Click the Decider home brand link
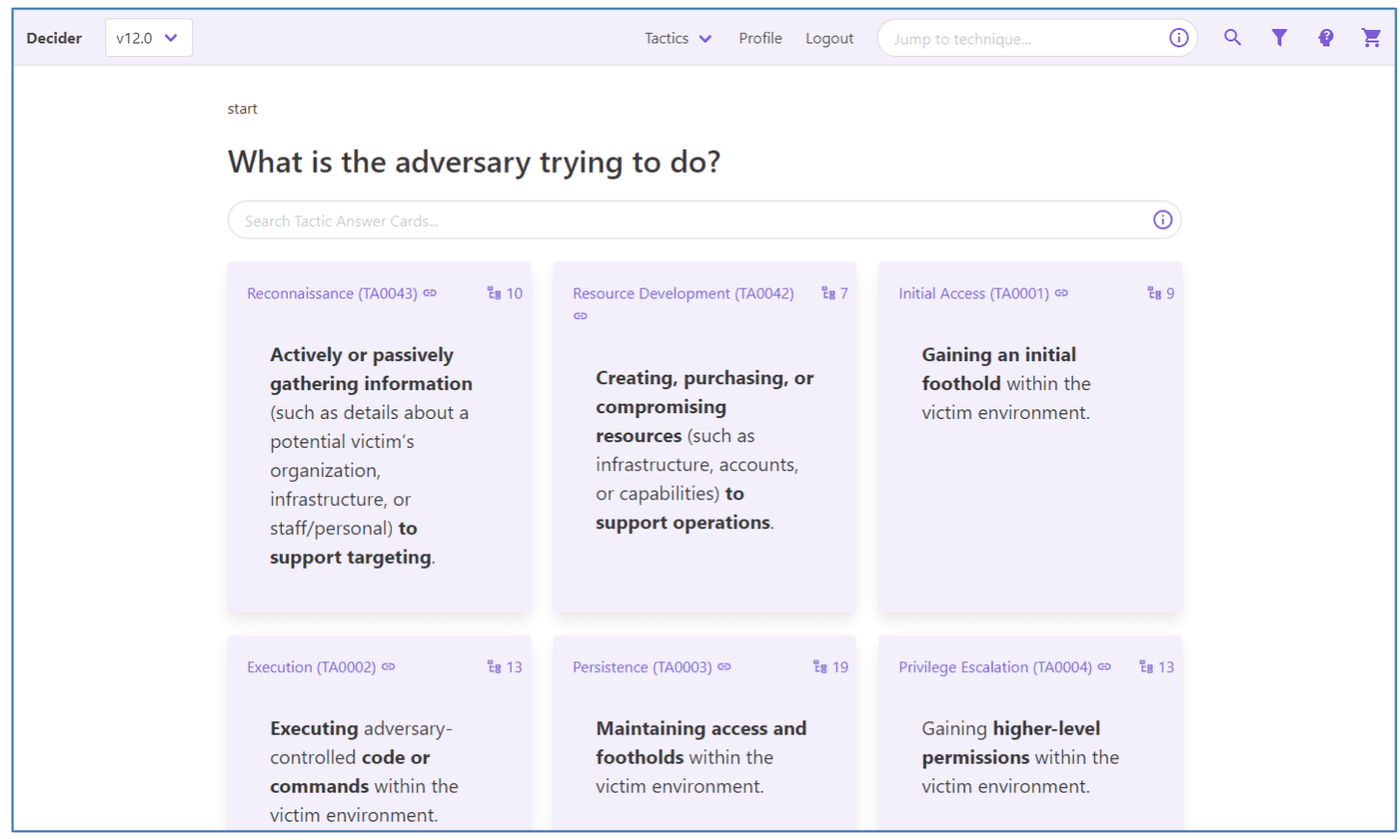Screen dimensions: 1400x840 pos(54,39)
